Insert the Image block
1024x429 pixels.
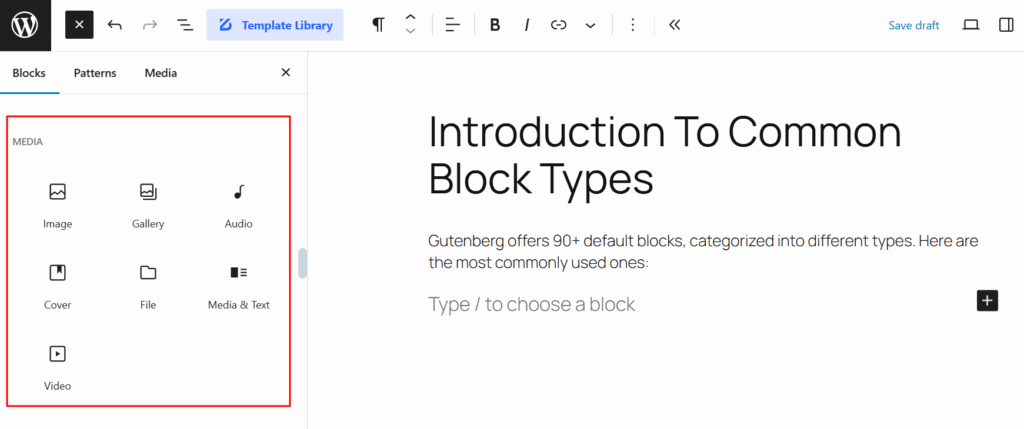click(x=57, y=206)
